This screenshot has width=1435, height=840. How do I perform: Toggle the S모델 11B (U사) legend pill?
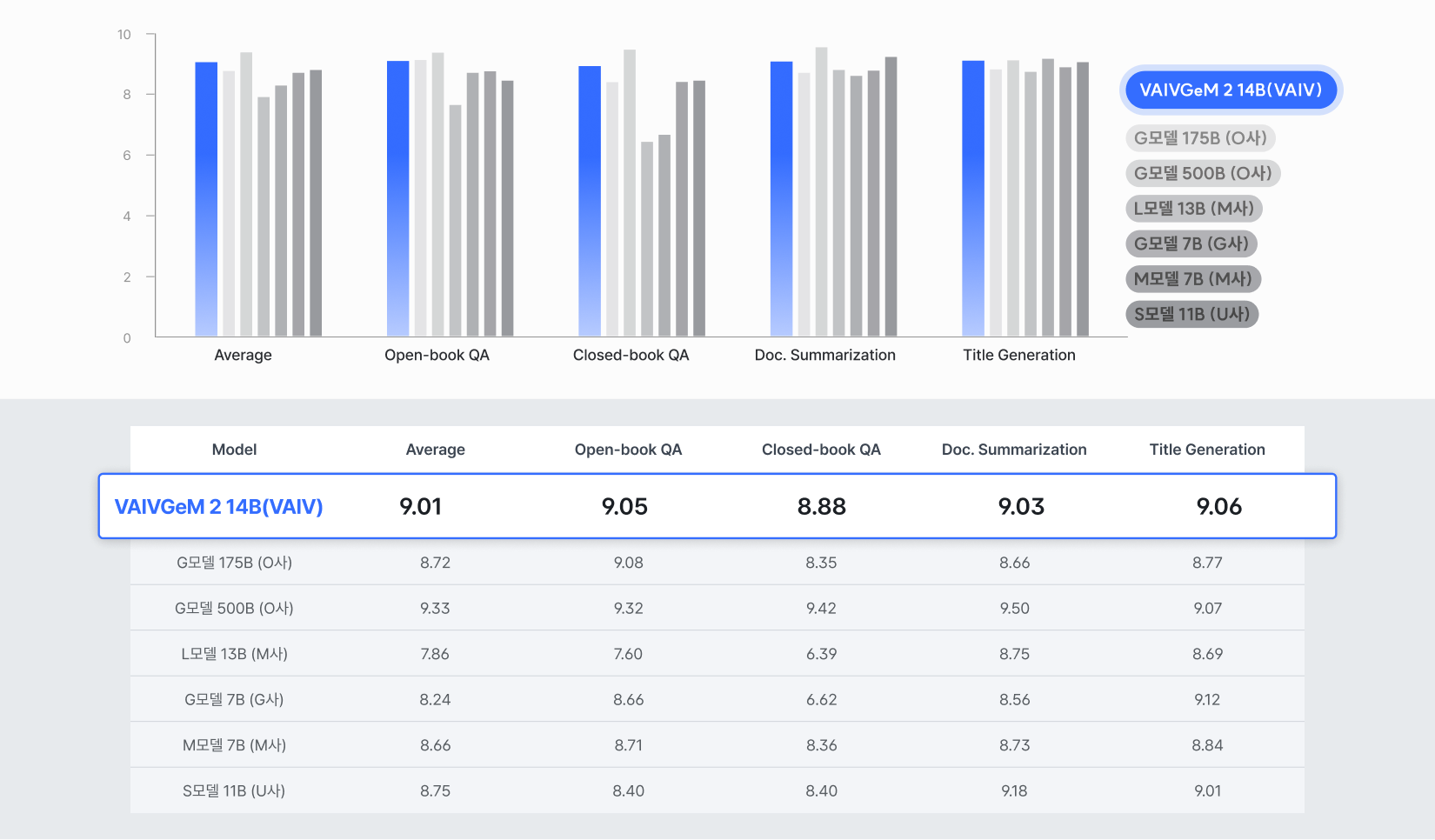coord(1191,314)
